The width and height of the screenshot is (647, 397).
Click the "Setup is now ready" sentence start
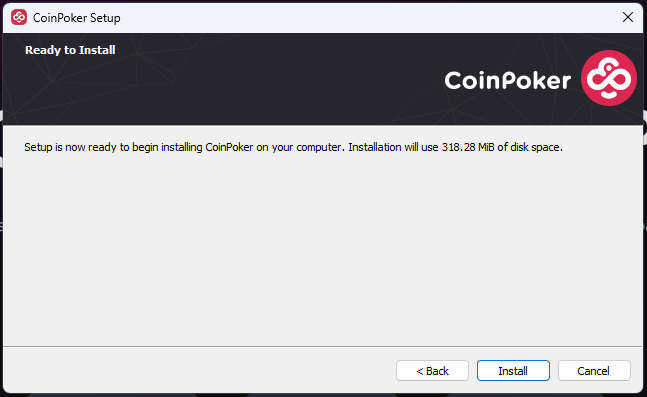[x=72, y=147]
